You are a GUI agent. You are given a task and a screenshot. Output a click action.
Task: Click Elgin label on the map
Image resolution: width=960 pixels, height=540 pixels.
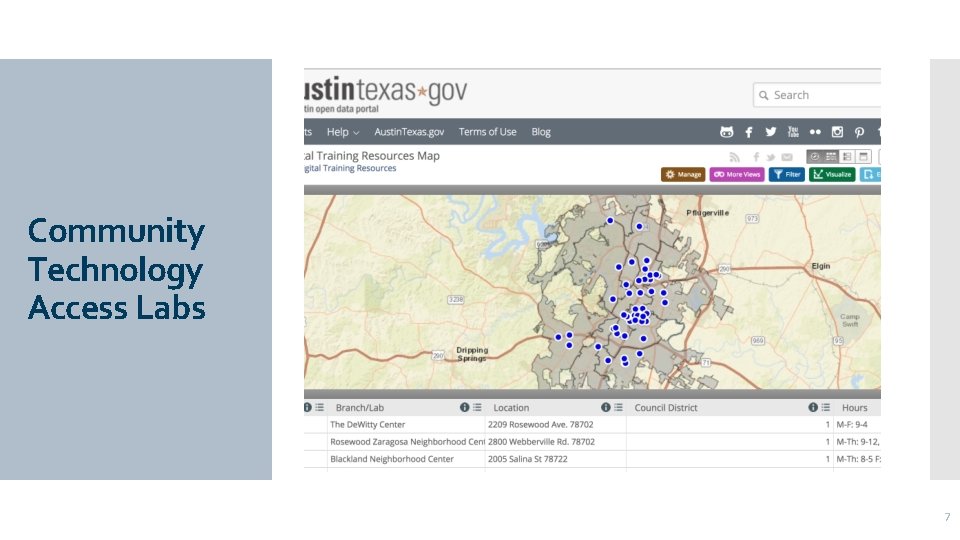click(820, 266)
